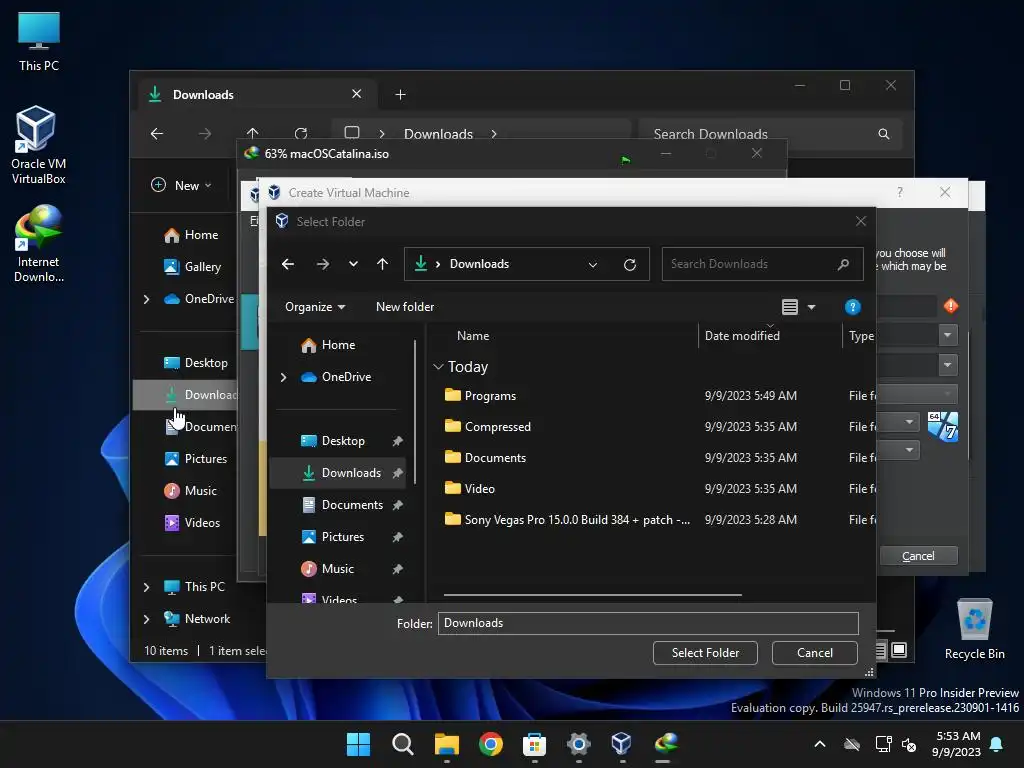Expand OneDrive in Explorer sidebar
1024x768 pixels.
click(x=146, y=299)
